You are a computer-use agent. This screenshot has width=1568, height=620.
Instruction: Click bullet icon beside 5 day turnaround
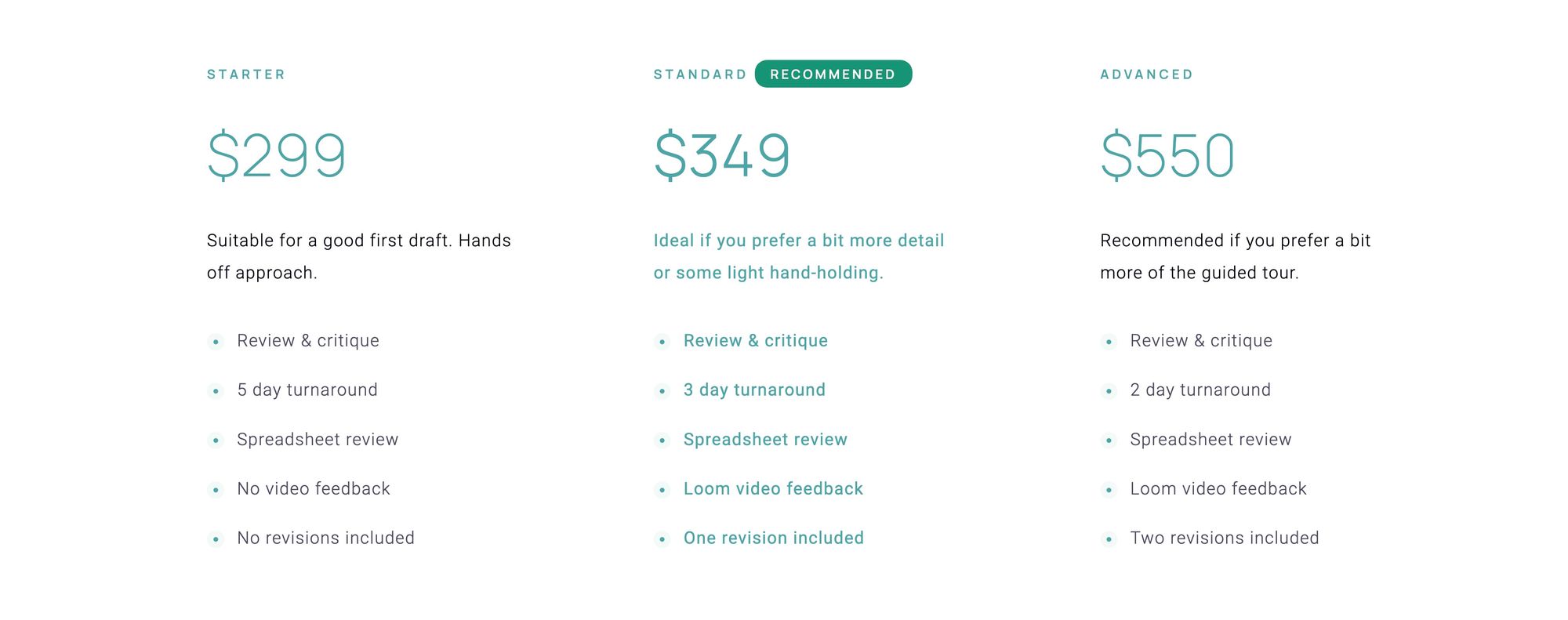(216, 390)
